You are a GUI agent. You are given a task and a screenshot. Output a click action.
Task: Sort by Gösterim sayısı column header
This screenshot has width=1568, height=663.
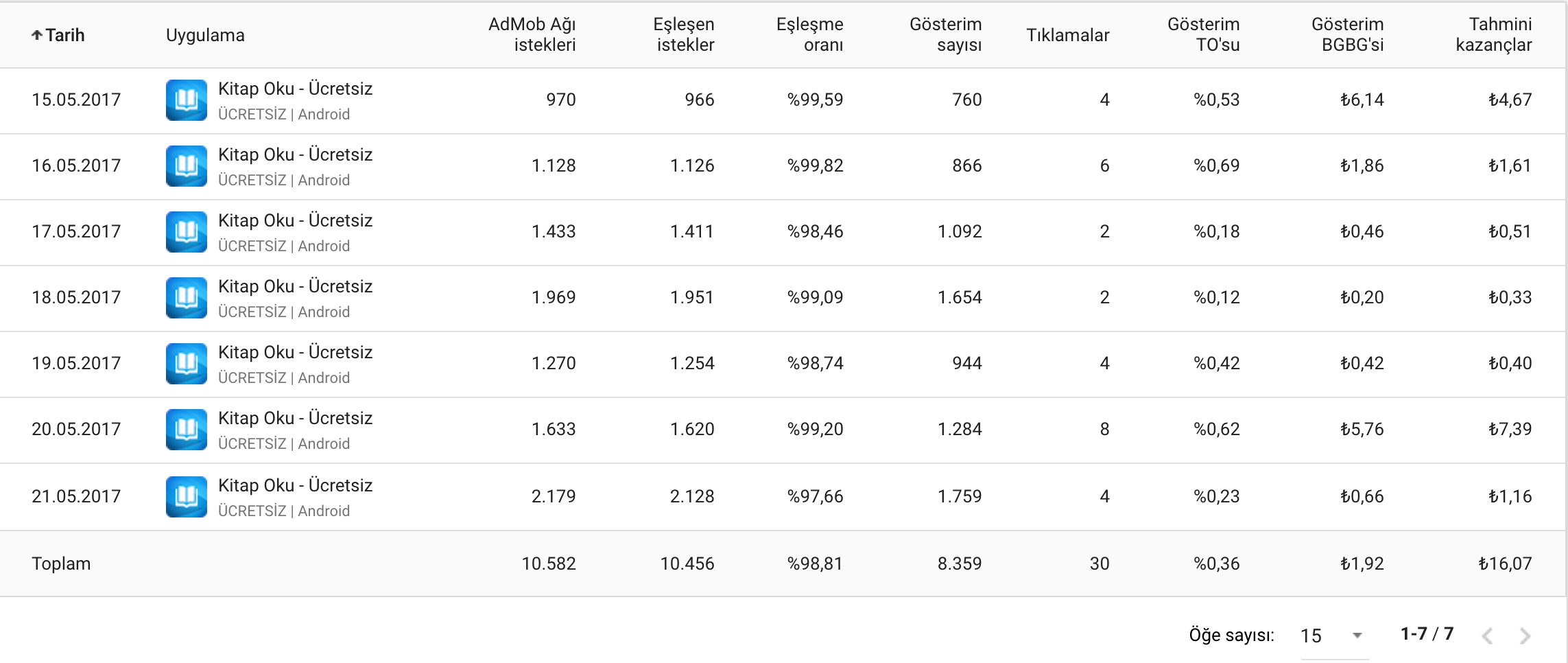945,34
